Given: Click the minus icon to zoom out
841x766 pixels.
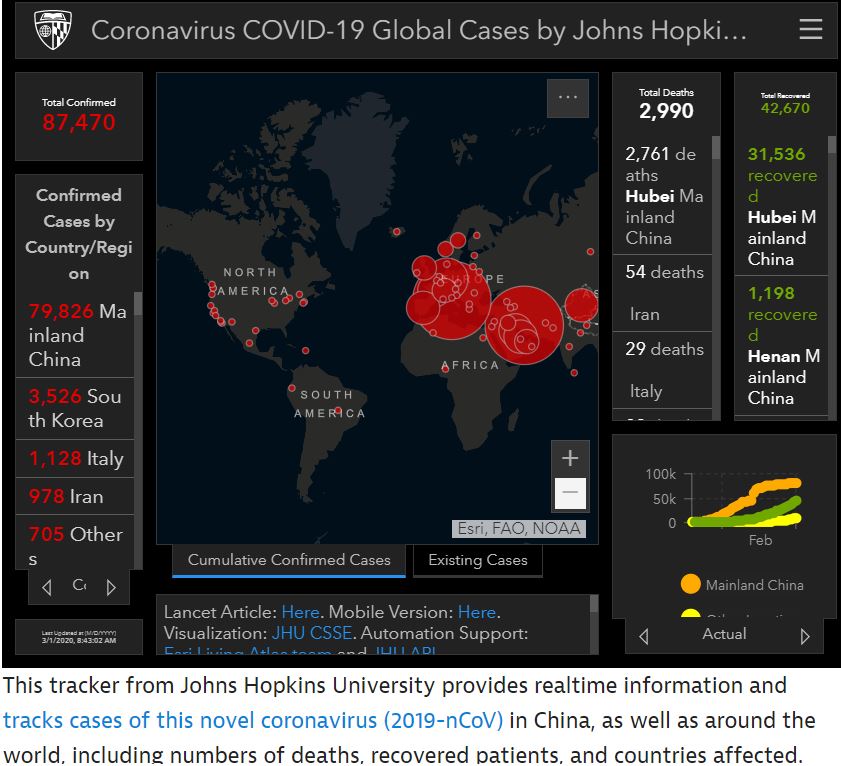Looking at the screenshot, I should [x=569, y=491].
